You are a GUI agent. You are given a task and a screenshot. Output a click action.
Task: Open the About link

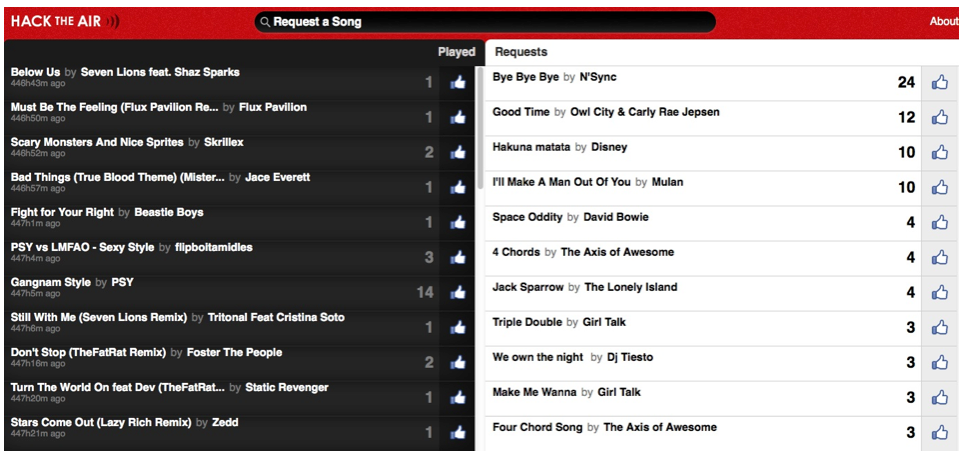click(944, 21)
